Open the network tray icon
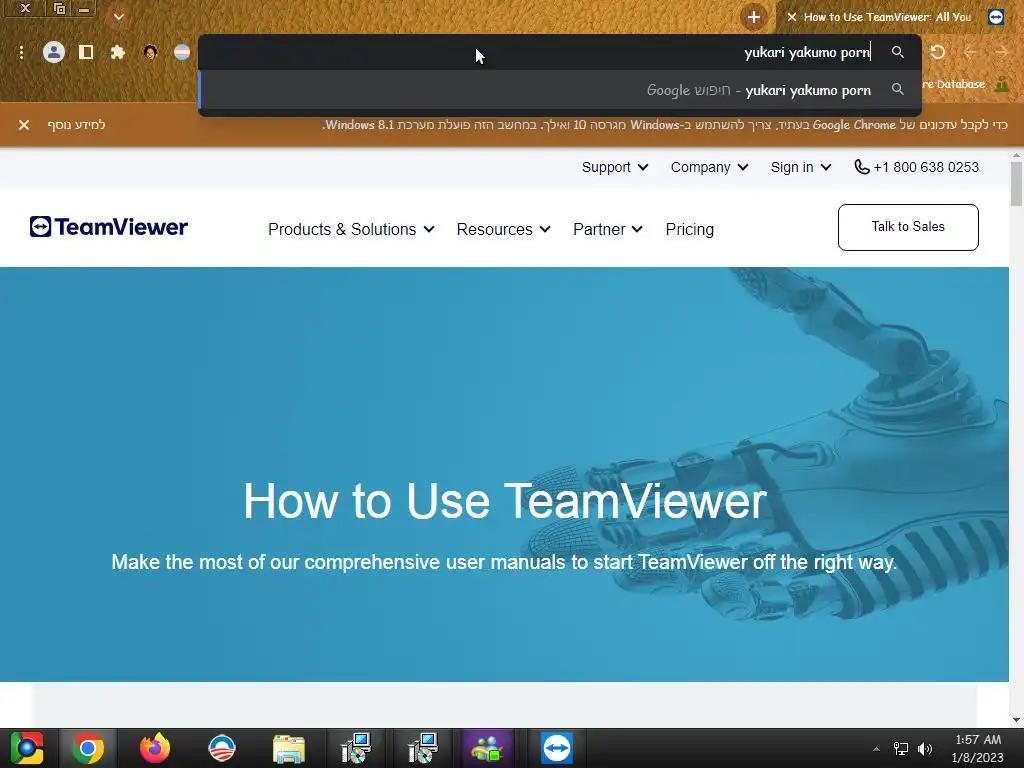Image resolution: width=1024 pixels, height=768 pixels. tap(901, 749)
